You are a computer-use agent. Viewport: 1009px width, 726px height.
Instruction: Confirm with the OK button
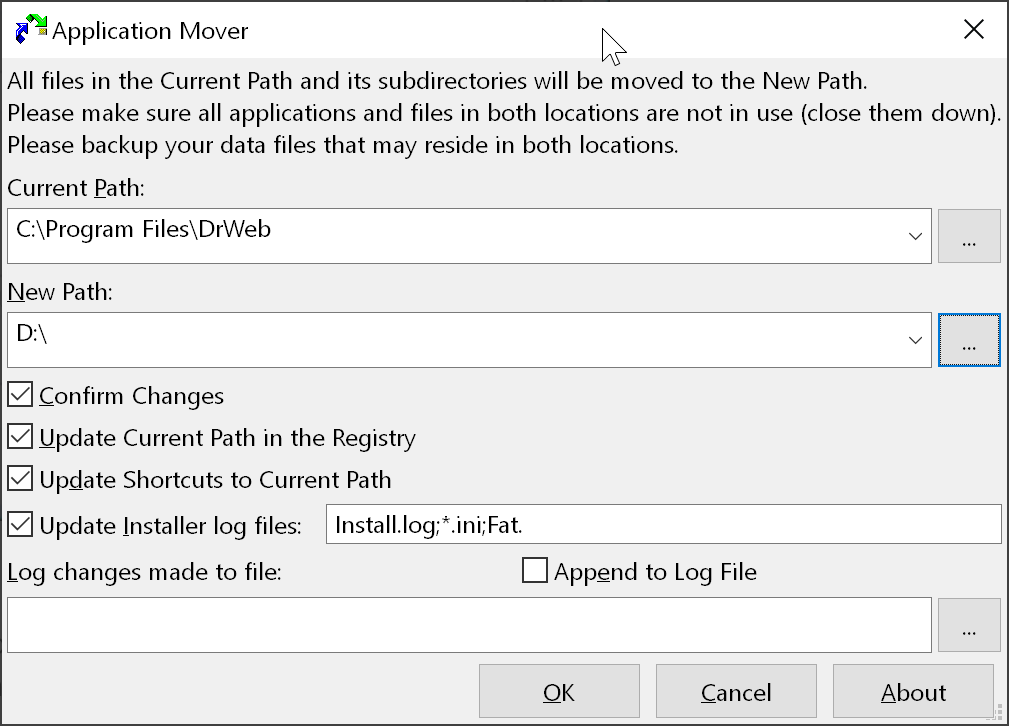pos(559,691)
